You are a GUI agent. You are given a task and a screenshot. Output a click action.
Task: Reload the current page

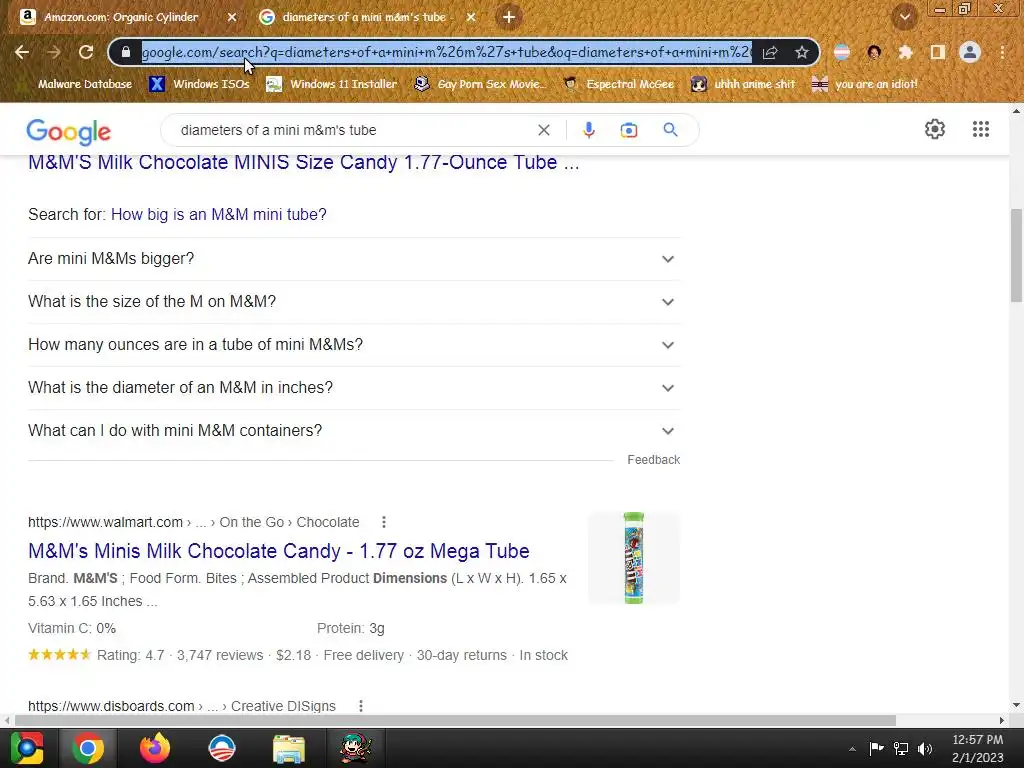tap(86, 52)
